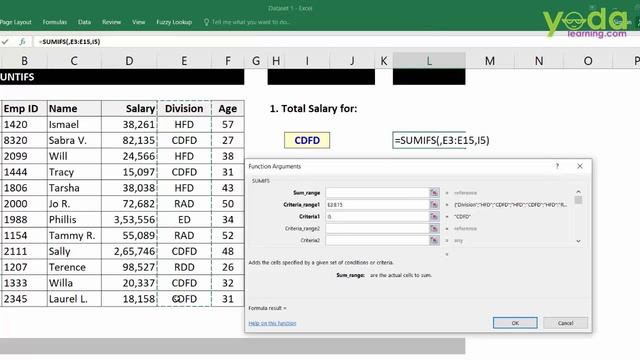Click OK in Function Arguments dialog

(x=515, y=323)
